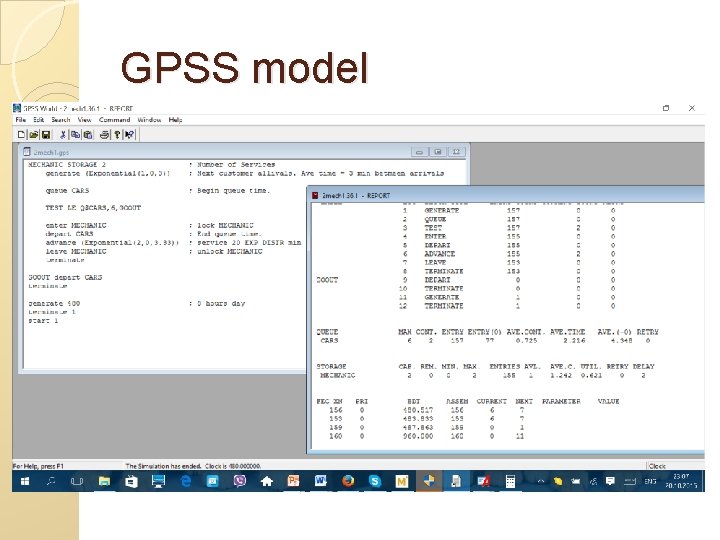
Task: Open PowerPoint from the taskbar
Action: click(x=293, y=481)
